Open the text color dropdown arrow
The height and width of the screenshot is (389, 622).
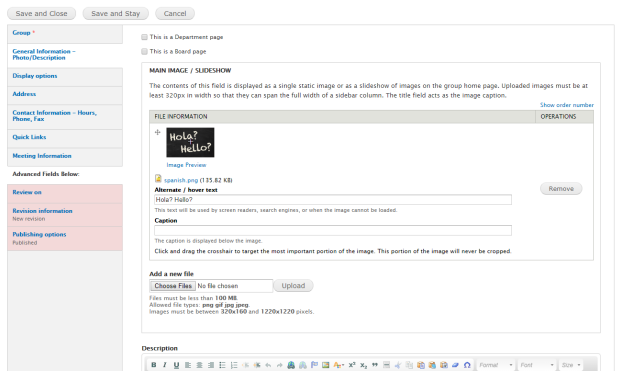343,365
